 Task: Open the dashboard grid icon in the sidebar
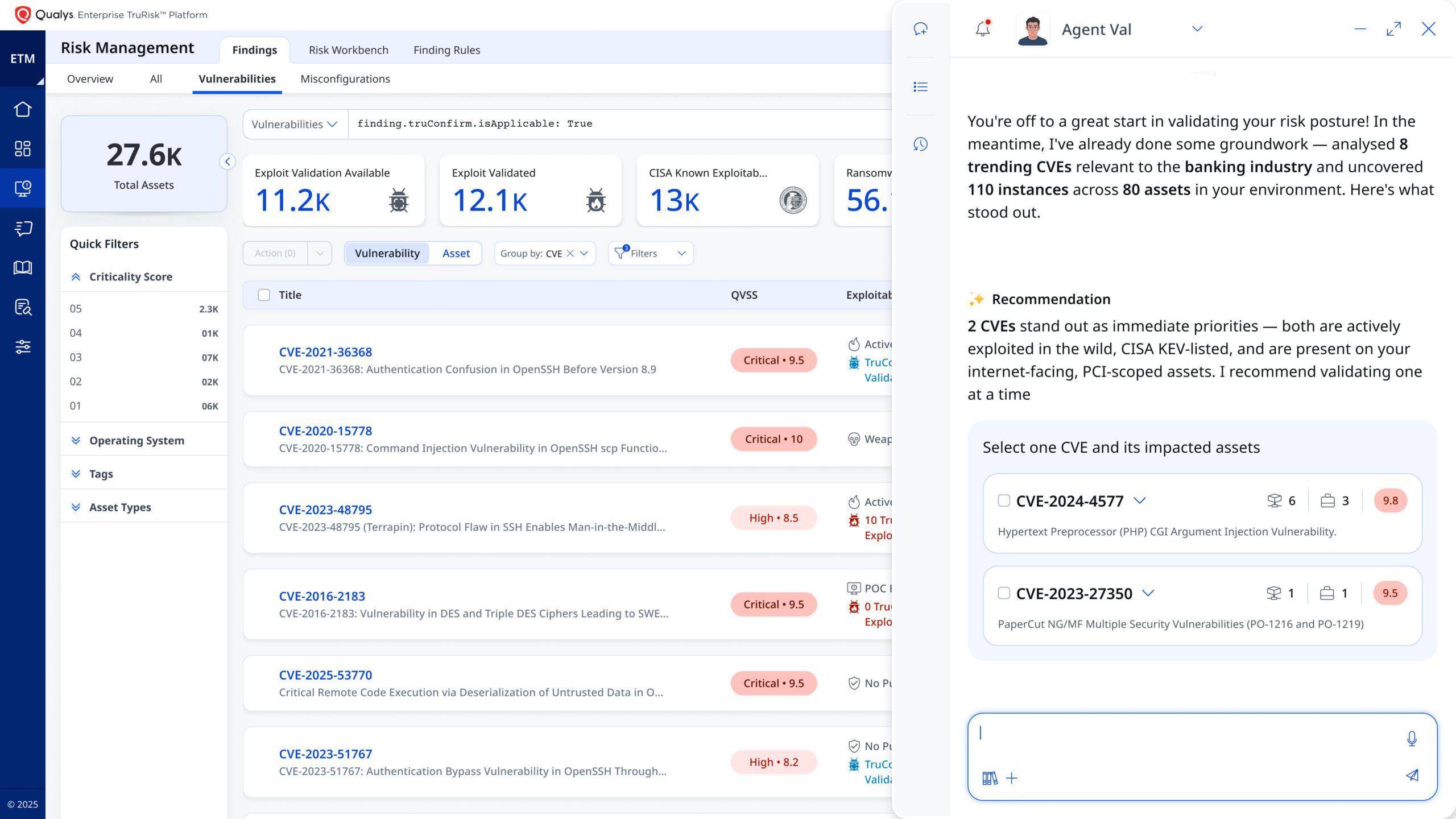[x=23, y=149]
